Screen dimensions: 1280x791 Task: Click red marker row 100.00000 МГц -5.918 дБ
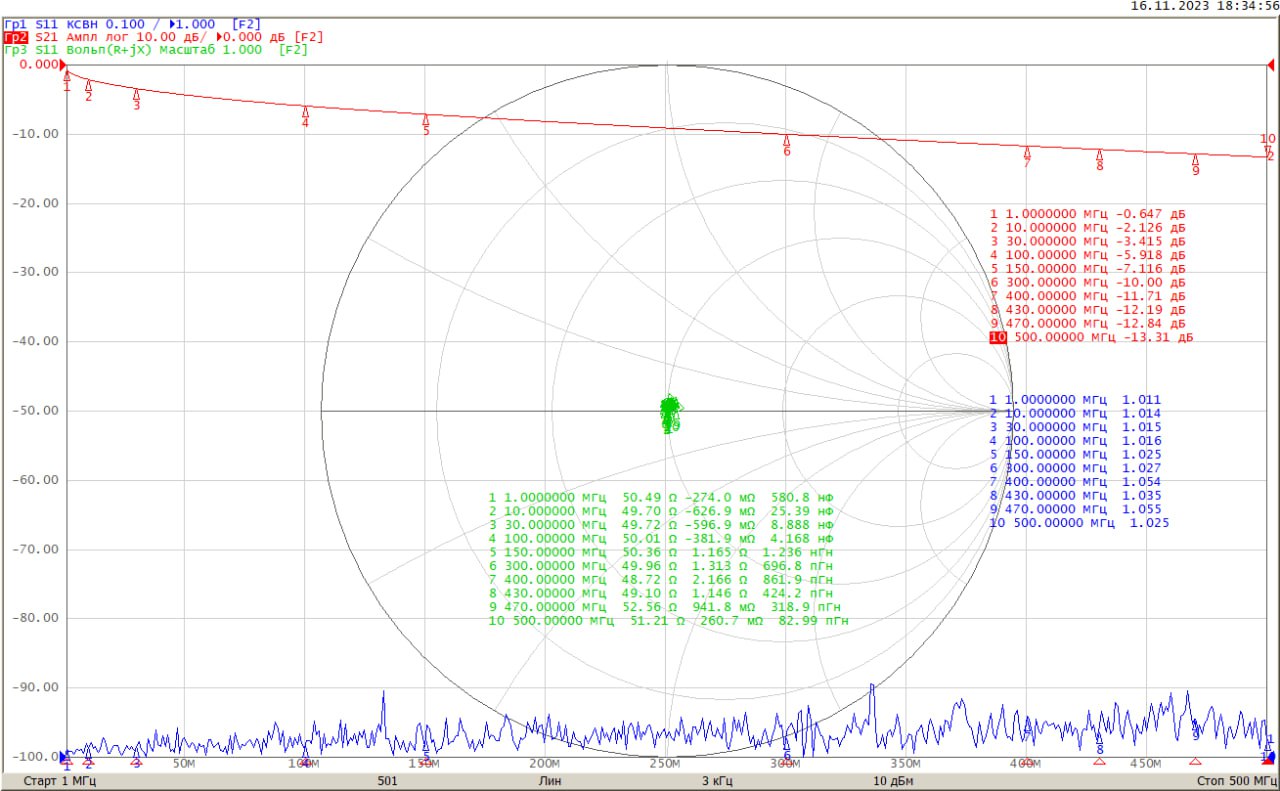pos(1088,256)
